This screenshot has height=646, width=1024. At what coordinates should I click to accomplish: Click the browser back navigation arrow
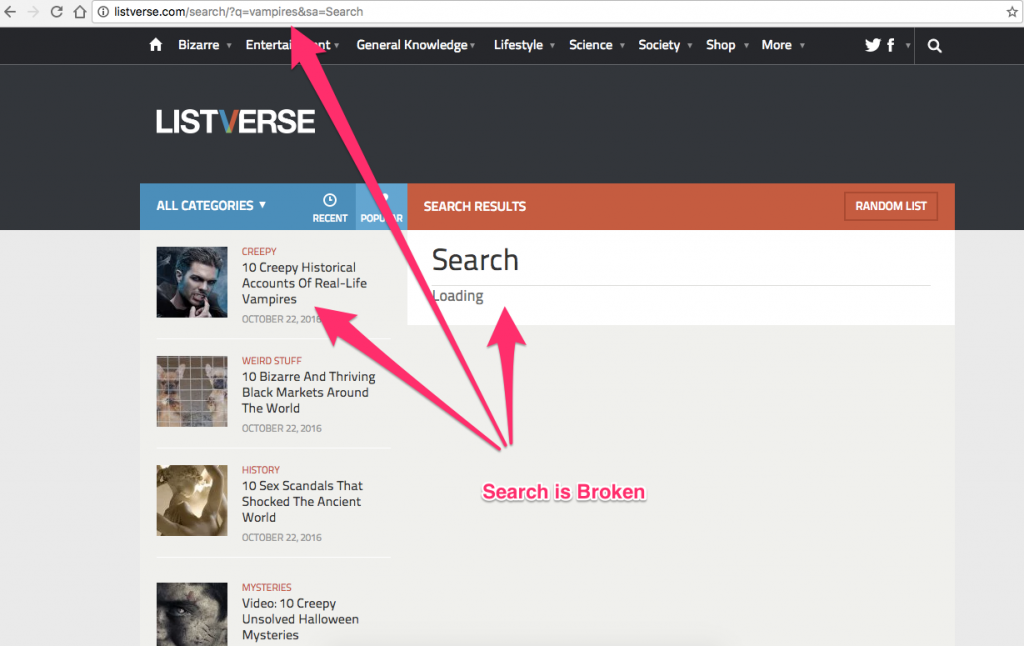pos(13,13)
